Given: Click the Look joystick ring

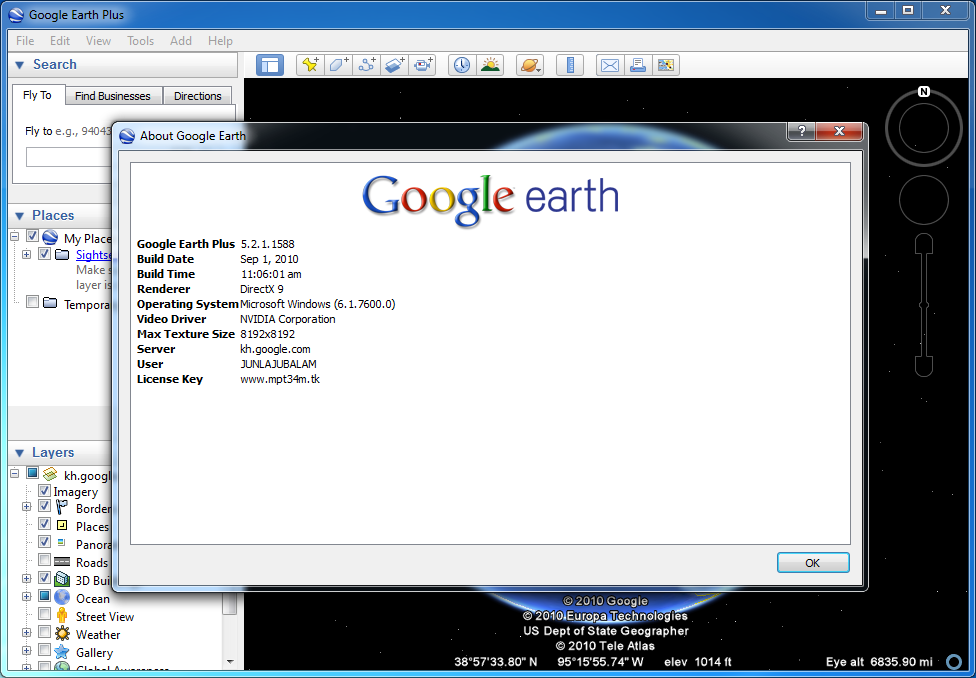Looking at the screenshot, I should 924,128.
